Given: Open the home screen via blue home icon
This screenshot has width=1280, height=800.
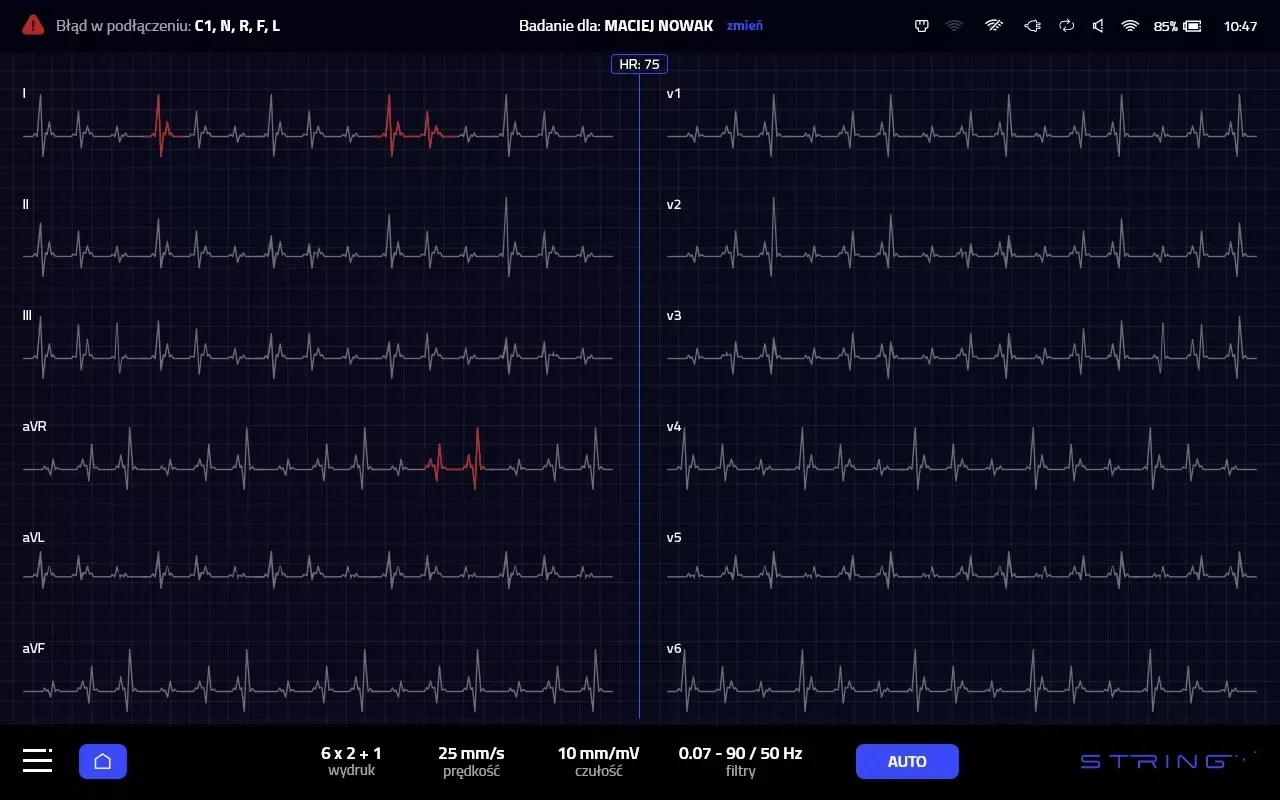Looking at the screenshot, I should click(102, 761).
